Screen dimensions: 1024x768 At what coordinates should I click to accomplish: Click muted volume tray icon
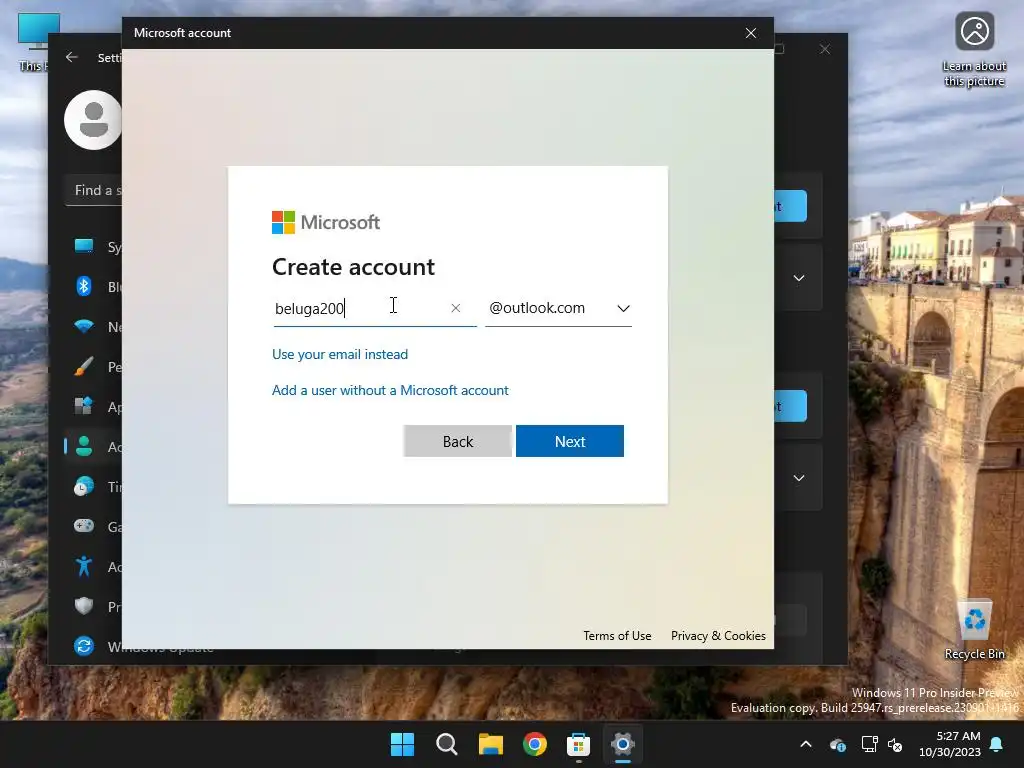click(x=895, y=744)
